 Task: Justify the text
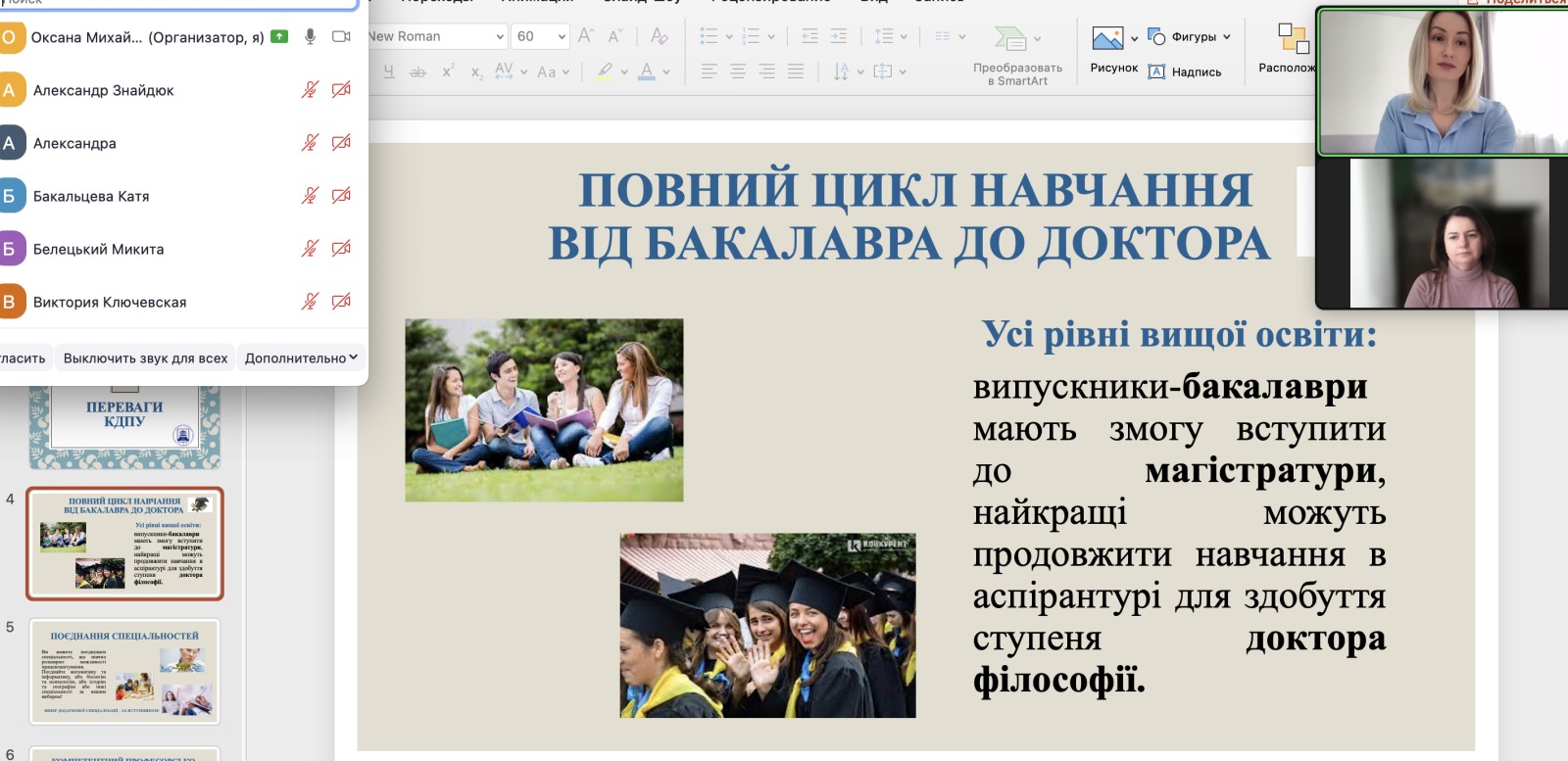796,71
